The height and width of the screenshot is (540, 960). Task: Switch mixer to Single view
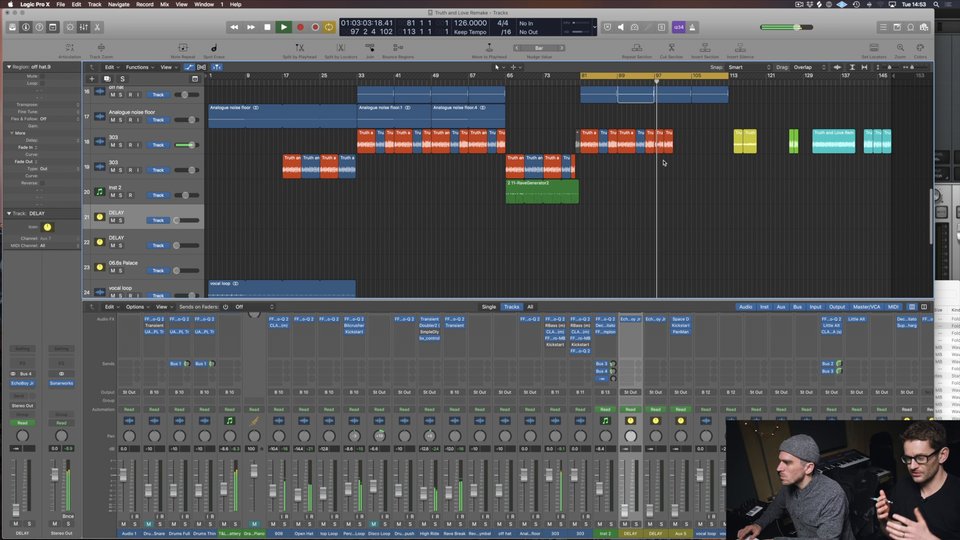pyautogui.click(x=489, y=307)
